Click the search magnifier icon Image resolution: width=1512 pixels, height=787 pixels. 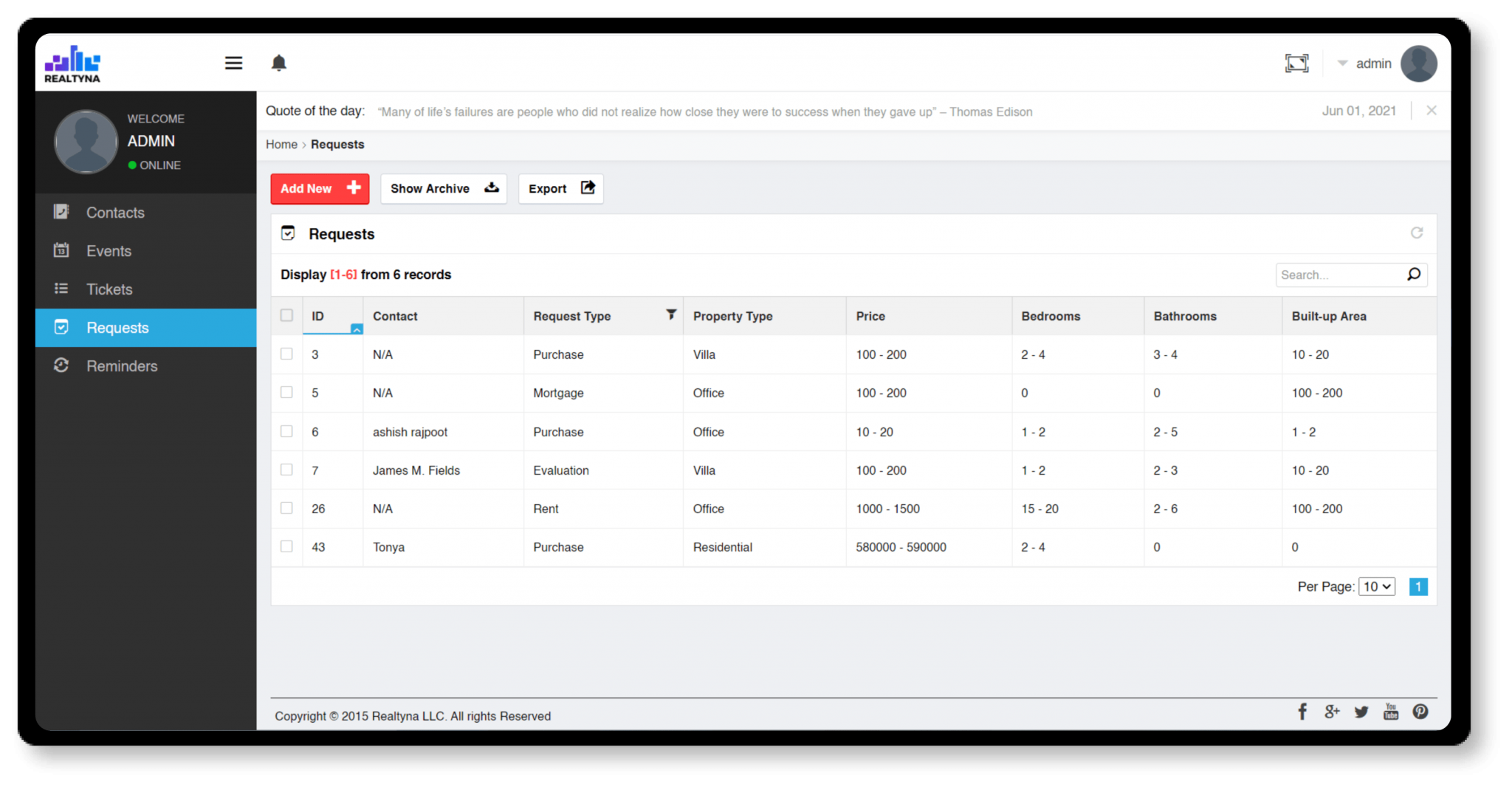(1414, 274)
